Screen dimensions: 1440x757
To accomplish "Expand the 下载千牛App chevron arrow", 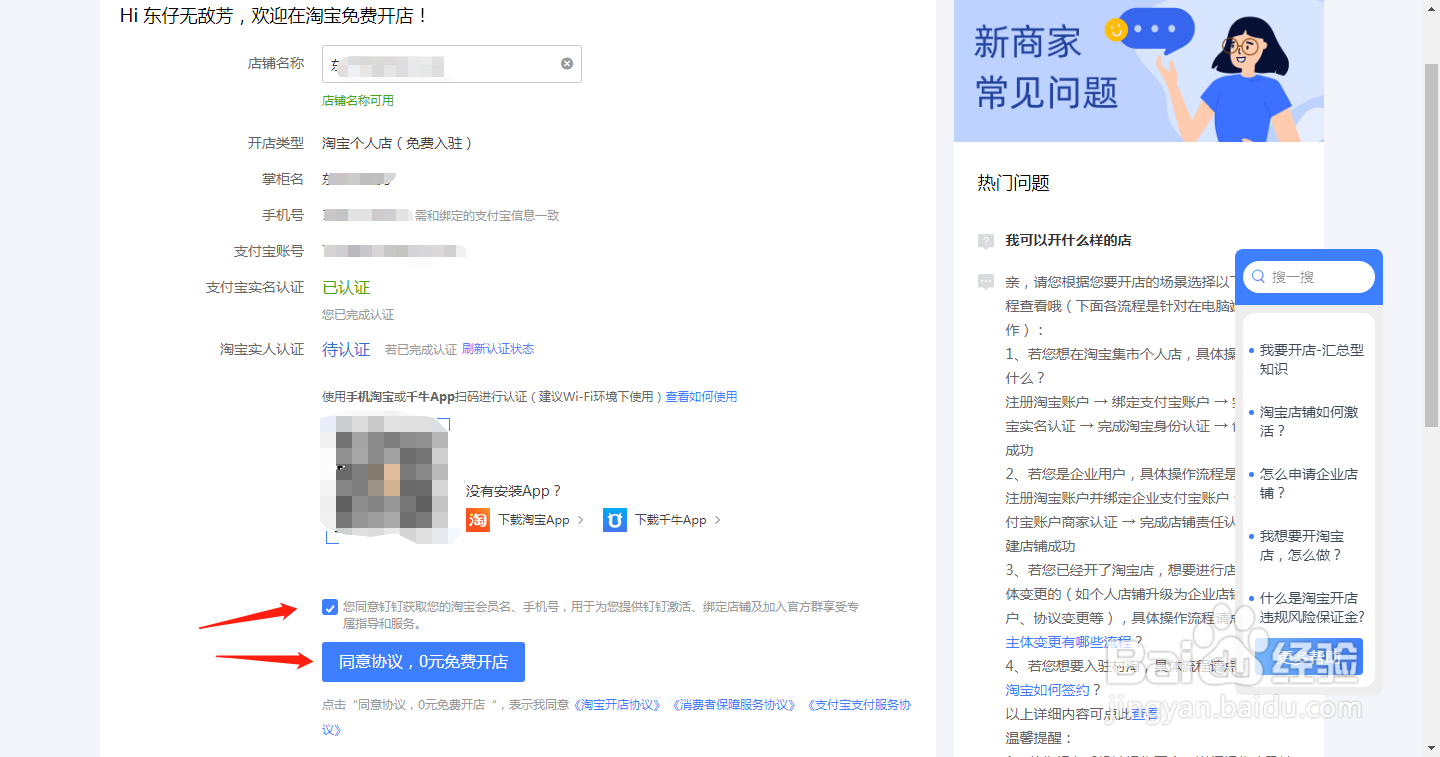I will pyautogui.click(x=717, y=520).
